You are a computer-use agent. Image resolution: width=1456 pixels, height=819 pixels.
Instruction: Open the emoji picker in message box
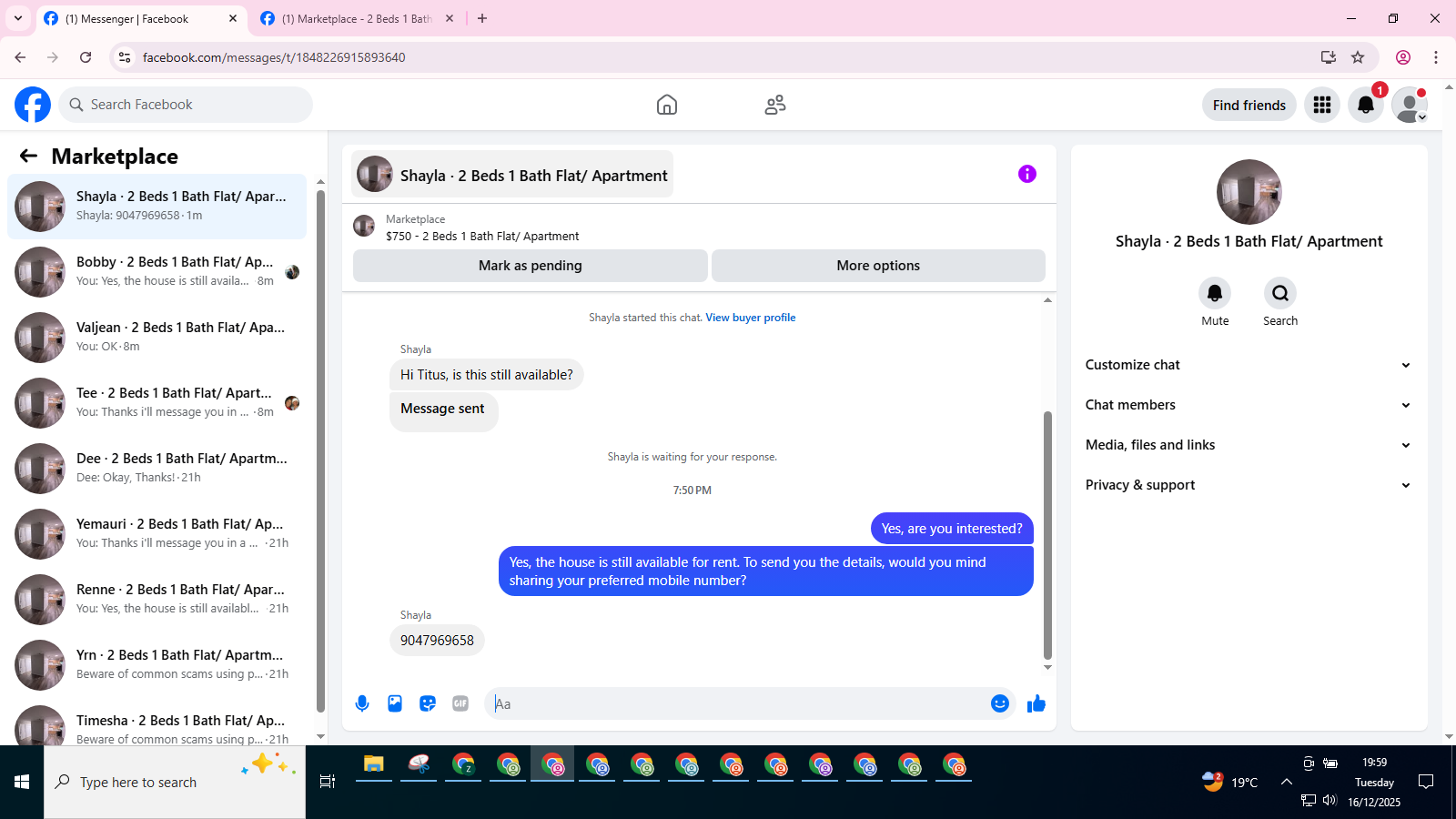pos(1000,703)
